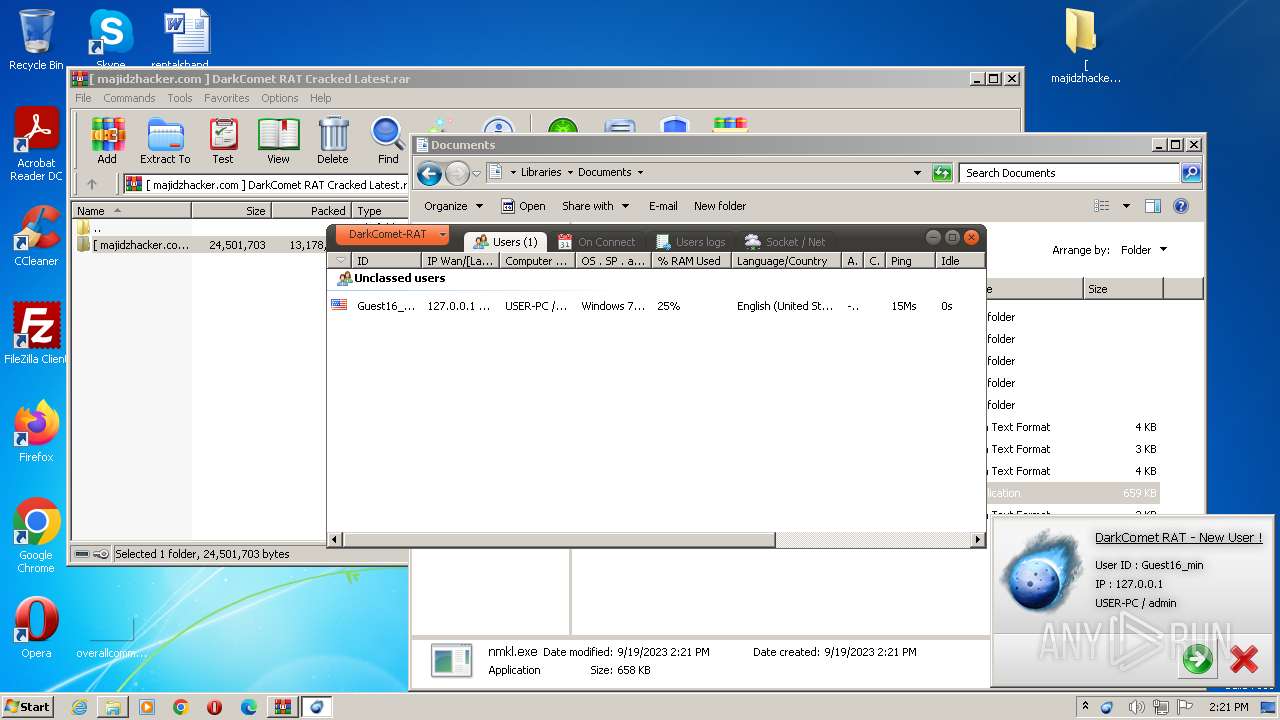Toggle the preview pane icon in Documents

1153,206
